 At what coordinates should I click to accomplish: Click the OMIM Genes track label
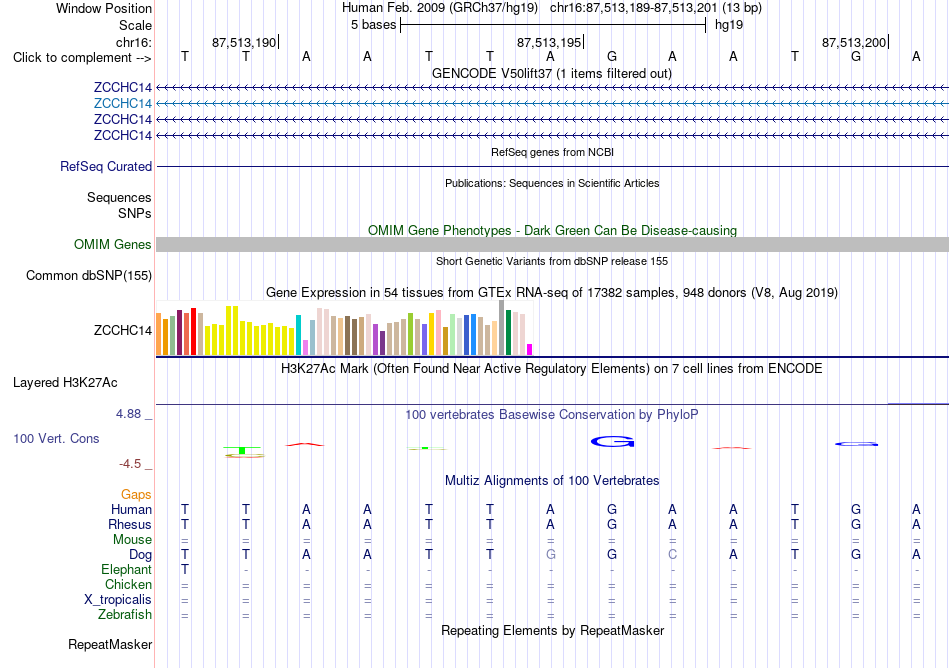click(113, 245)
